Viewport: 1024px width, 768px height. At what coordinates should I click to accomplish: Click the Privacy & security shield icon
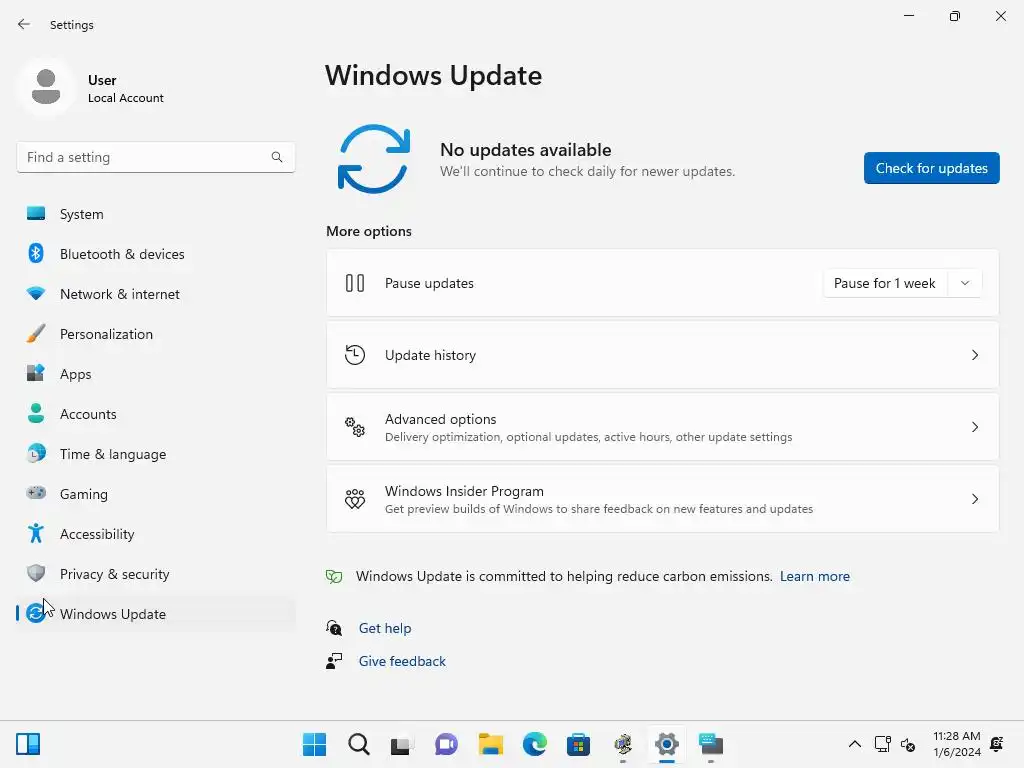36,573
